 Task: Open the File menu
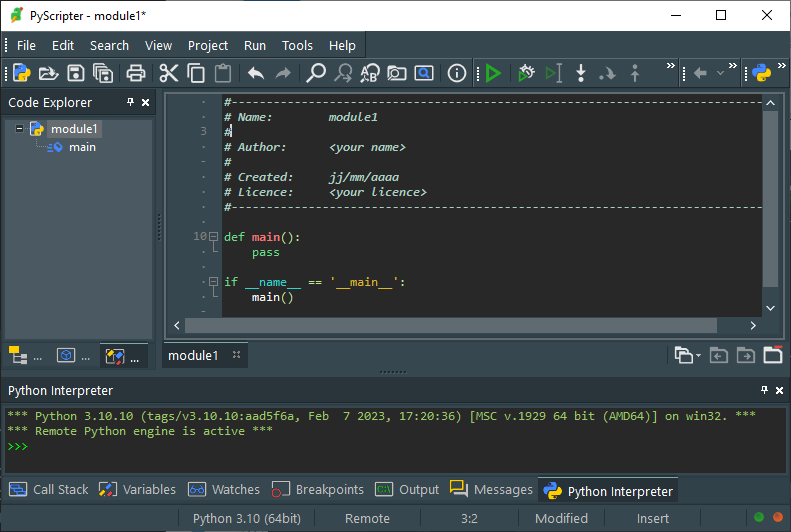coord(26,46)
